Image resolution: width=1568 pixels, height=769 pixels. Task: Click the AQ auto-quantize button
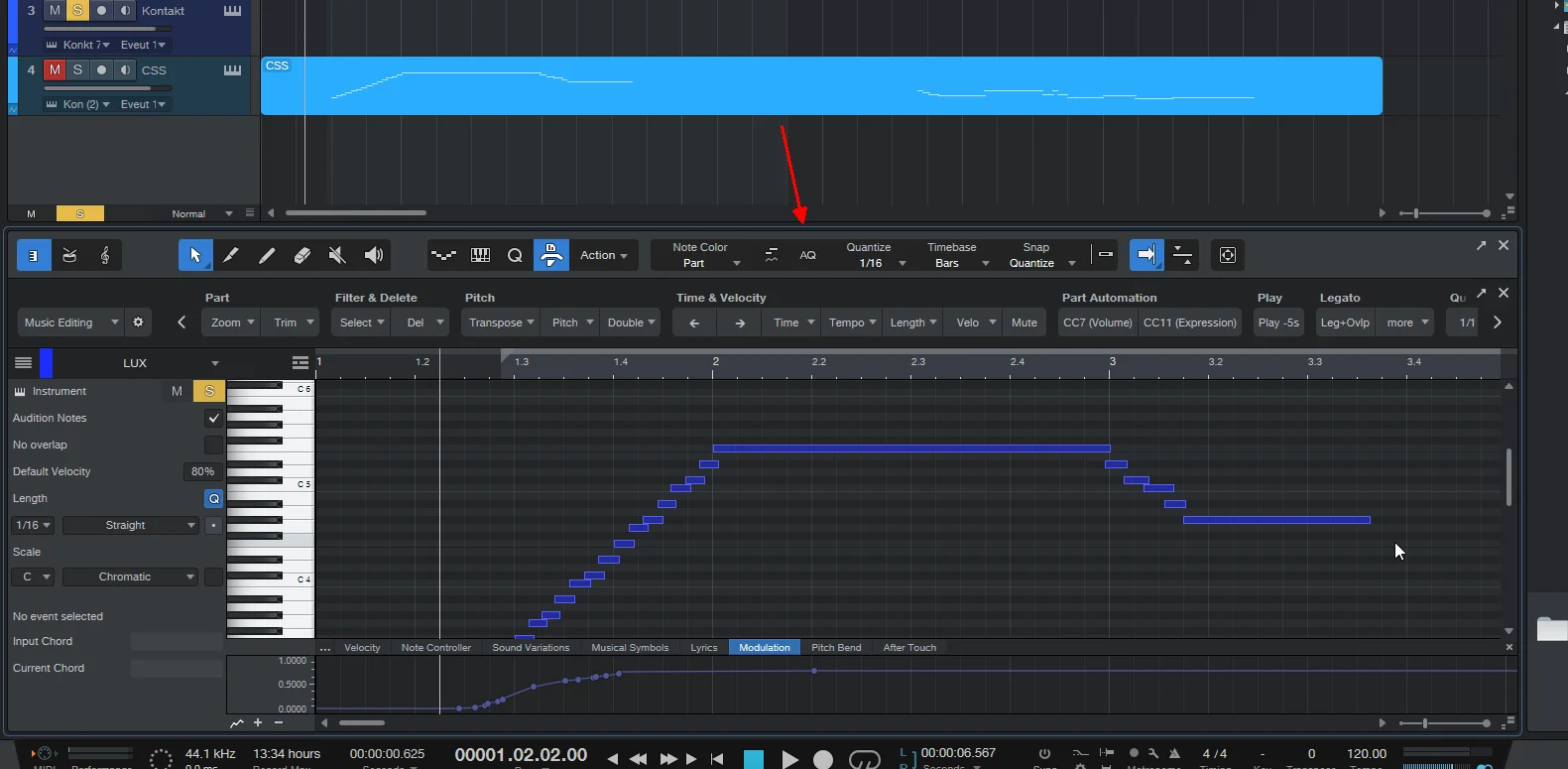coord(807,255)
